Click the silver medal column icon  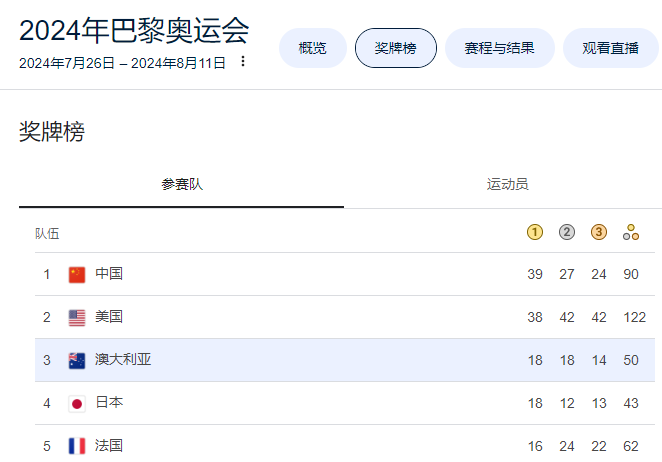[567, 232]
